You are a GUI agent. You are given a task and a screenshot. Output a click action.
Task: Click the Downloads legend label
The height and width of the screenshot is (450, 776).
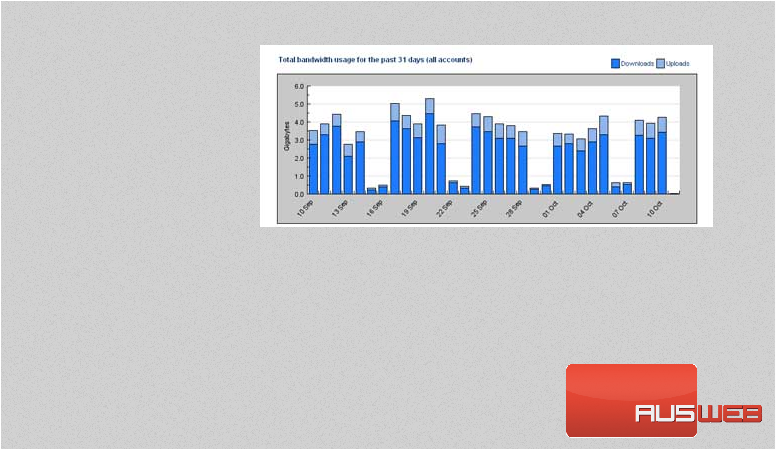point(637,63)
